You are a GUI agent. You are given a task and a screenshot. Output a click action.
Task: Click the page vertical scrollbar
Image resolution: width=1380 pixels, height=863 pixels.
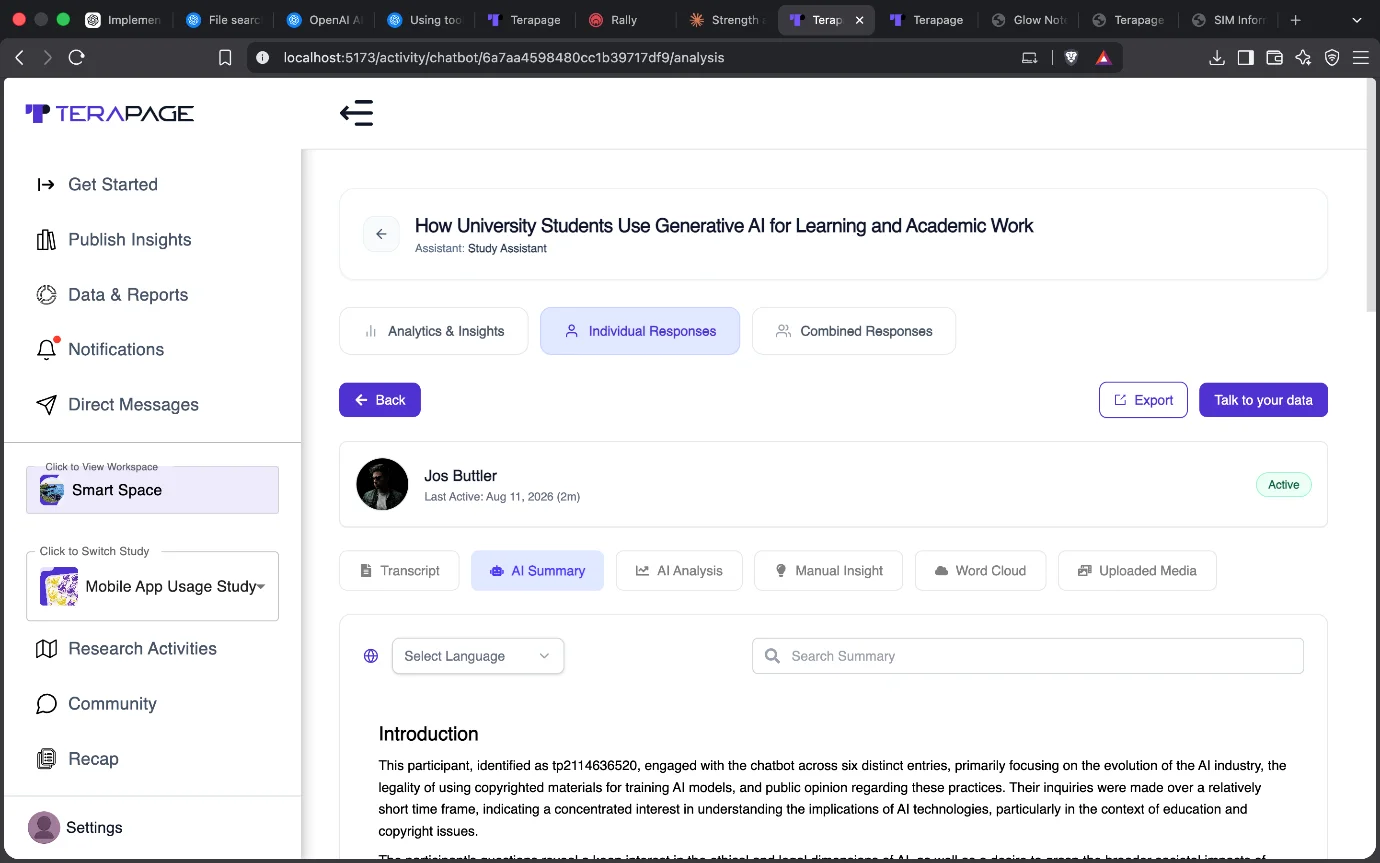(1370, 195)
